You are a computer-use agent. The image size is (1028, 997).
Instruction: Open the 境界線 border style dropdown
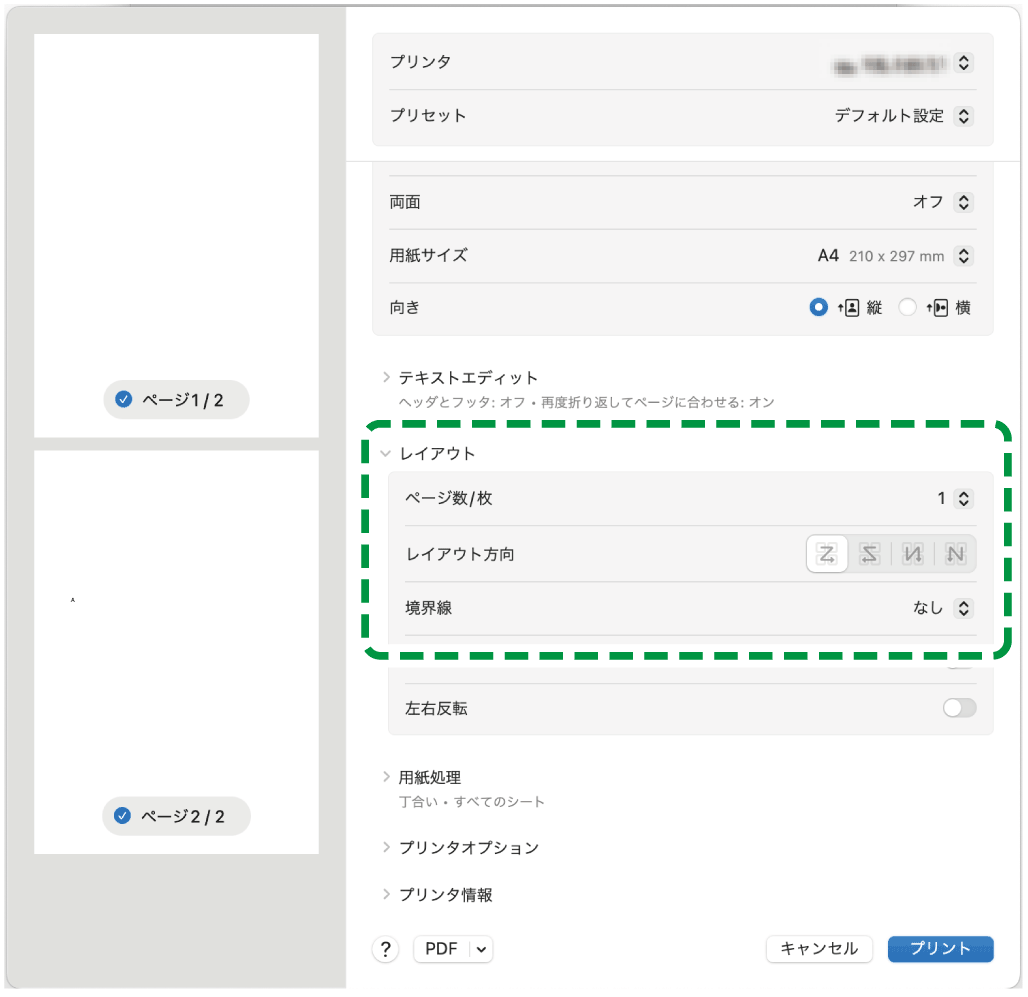click(x=963, y=608)
